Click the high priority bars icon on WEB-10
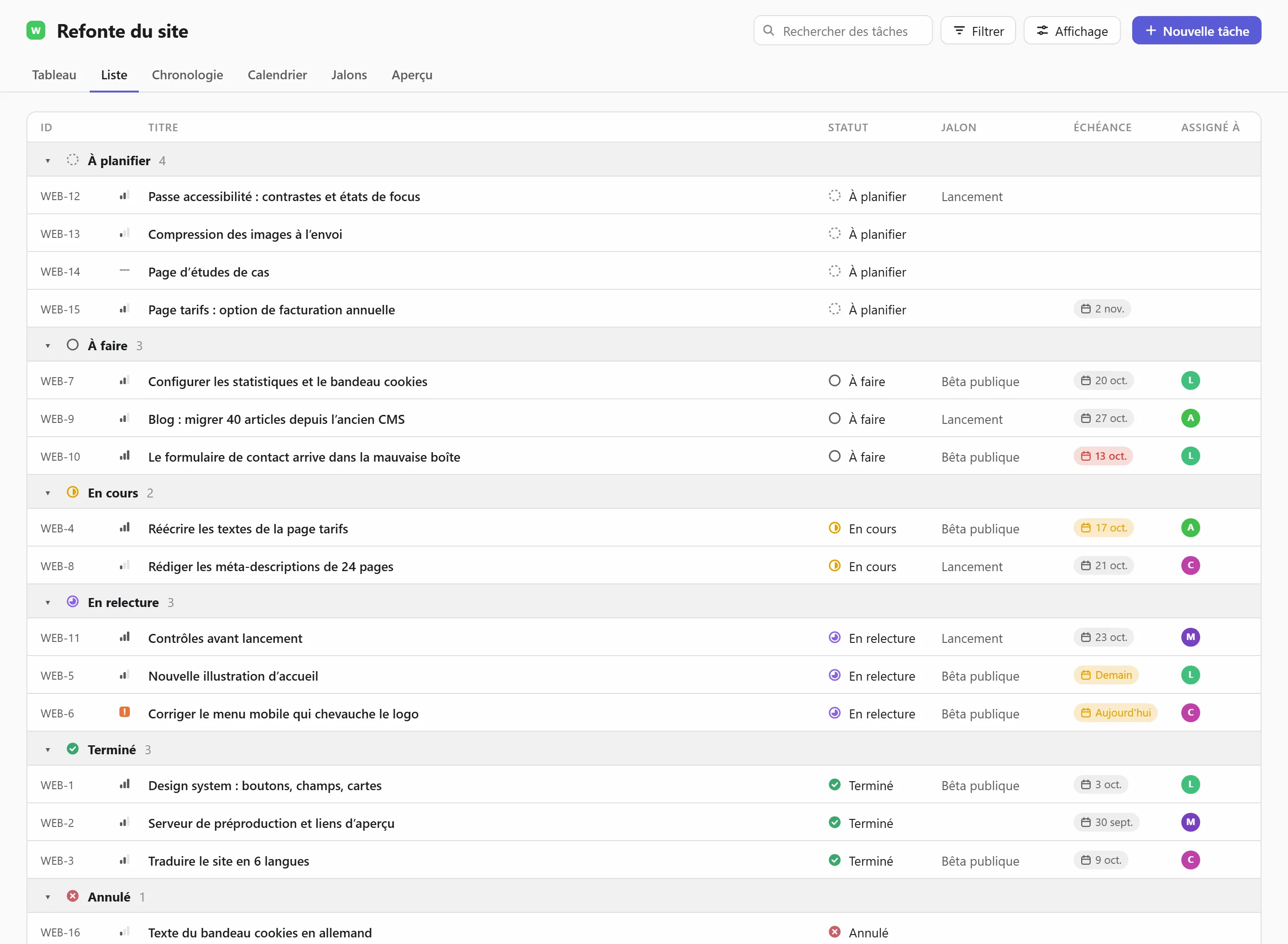The height and width of the screenshot is (944, 1288). tap(124, 456)
